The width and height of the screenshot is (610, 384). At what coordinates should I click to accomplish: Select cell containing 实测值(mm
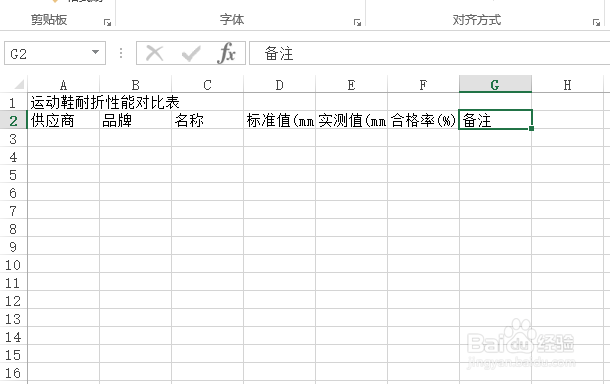[x=351, y=121]
